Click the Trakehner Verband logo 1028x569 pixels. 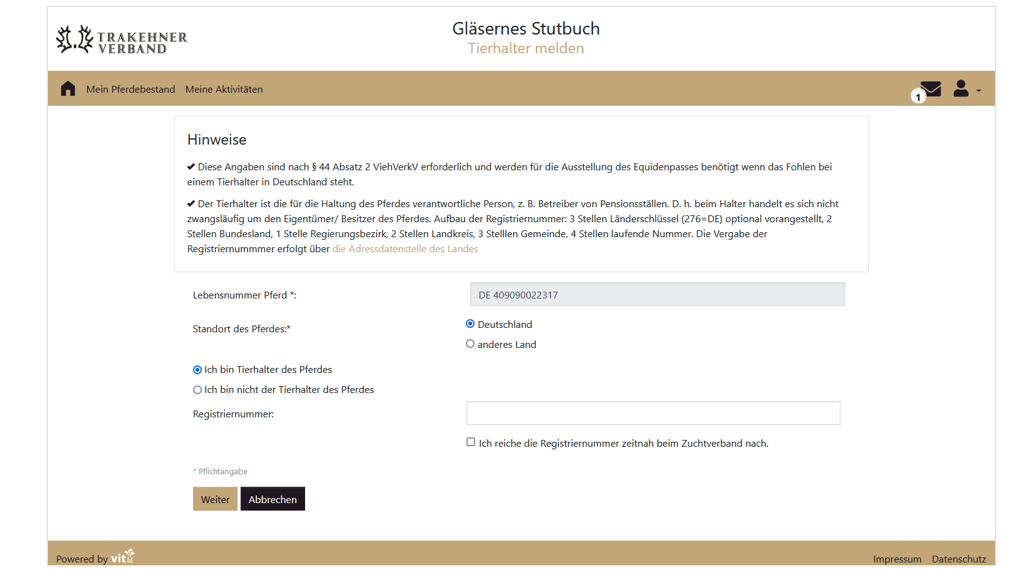[x=121, y=39]
